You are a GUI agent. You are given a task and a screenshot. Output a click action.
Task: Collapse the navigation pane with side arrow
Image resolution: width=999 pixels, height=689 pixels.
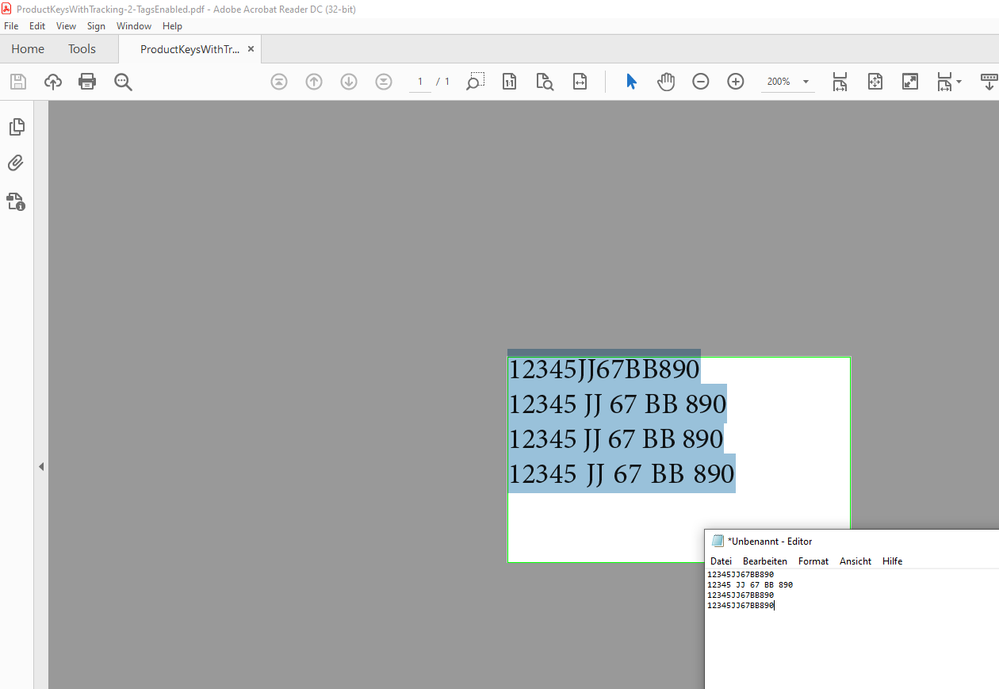pyautogui.click(x=41, y=465)
